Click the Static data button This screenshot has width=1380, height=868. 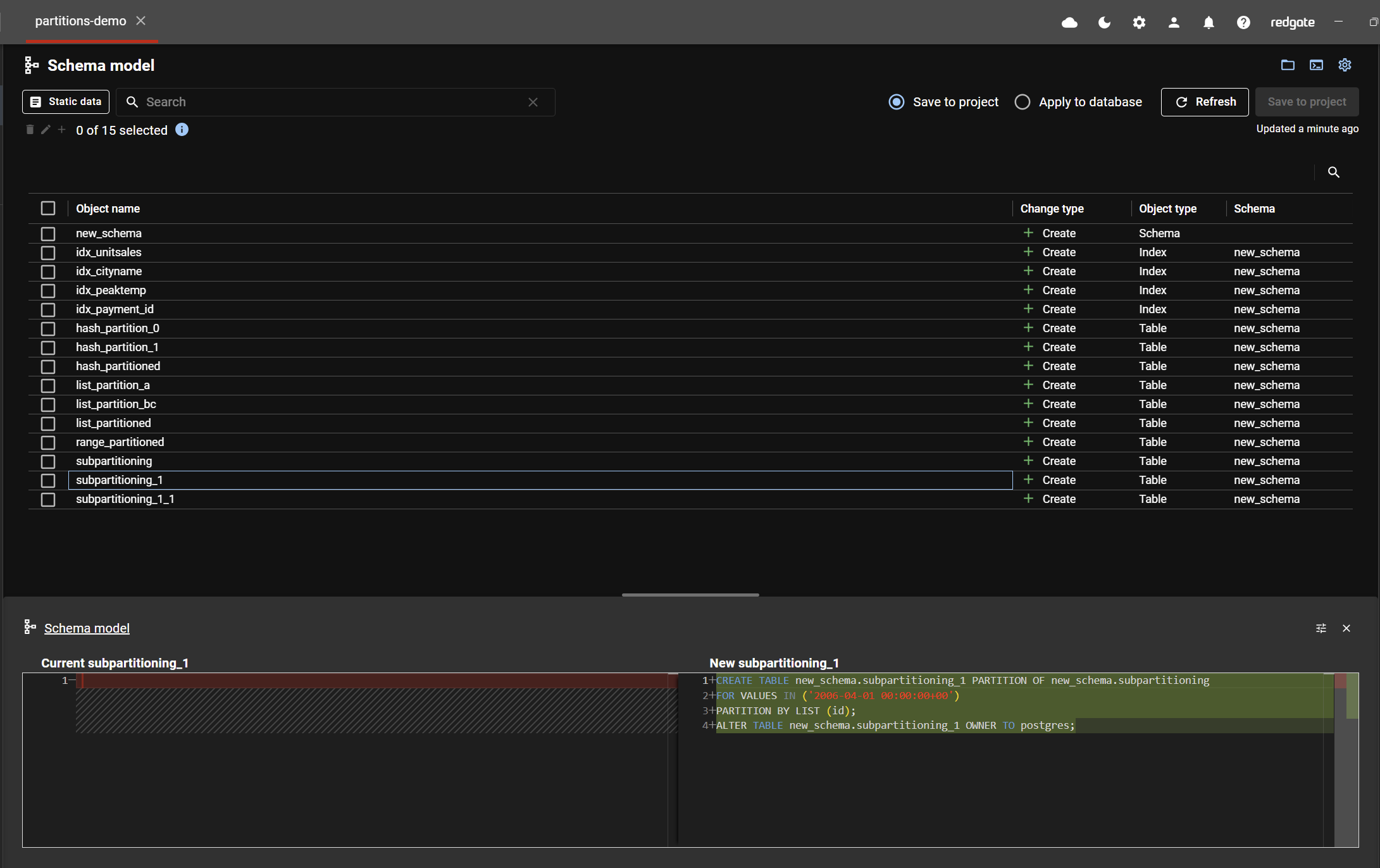click(x=66, y=102)
